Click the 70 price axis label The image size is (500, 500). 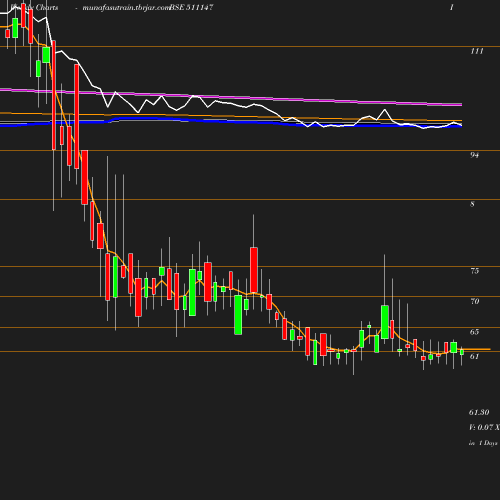coord(475,301)
